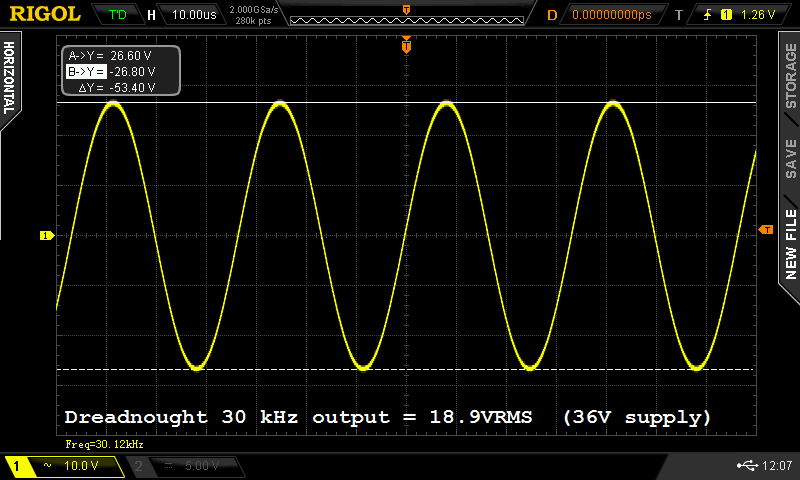Click the T trigger label in top bar

tap(679, 15)
